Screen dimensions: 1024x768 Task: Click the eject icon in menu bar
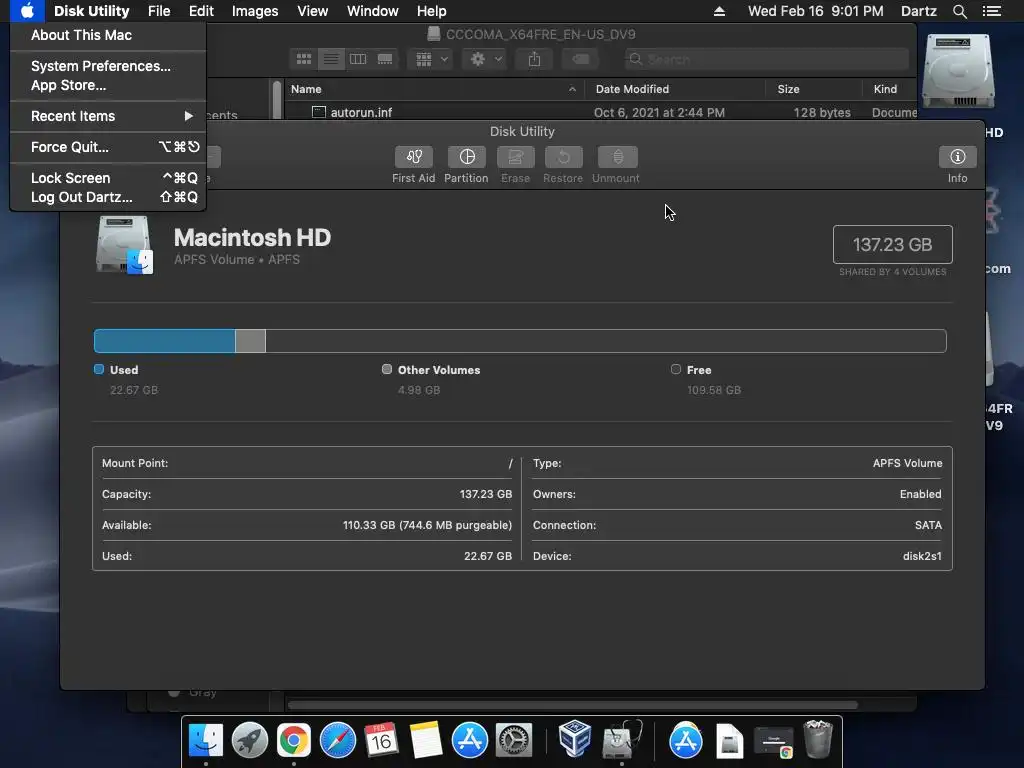719,11
